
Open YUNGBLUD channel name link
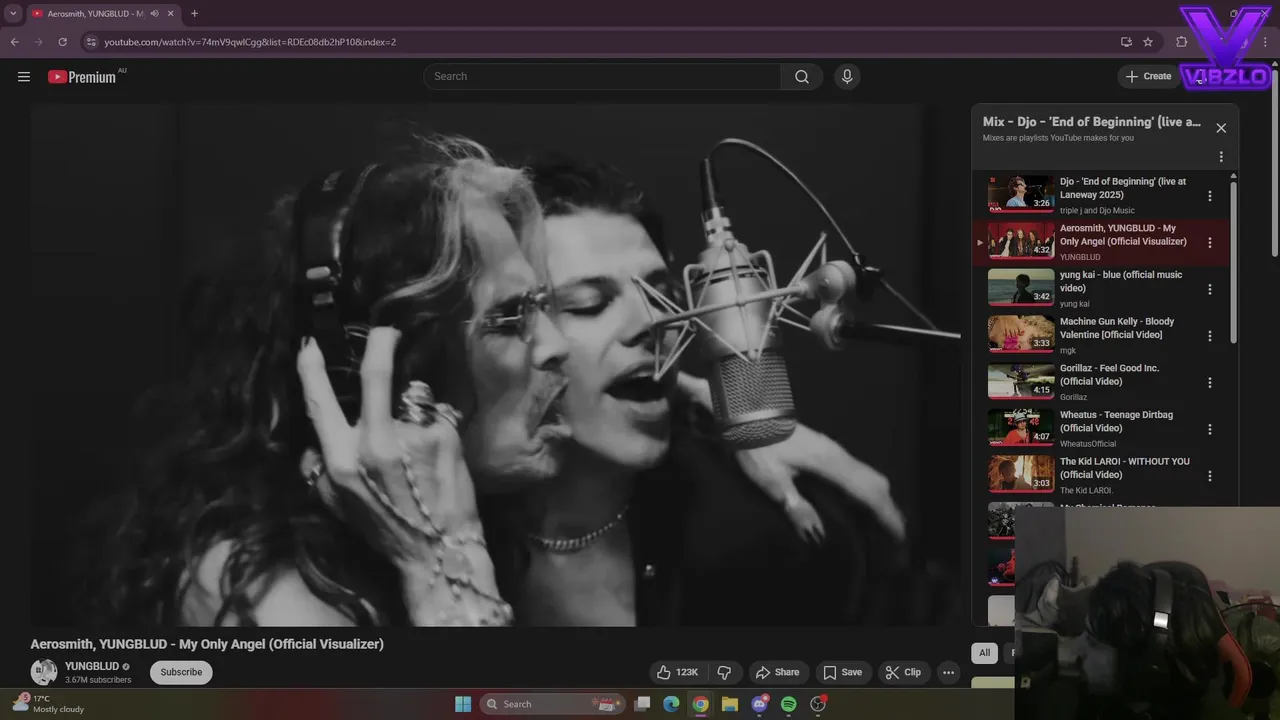(x=92, y=666)
